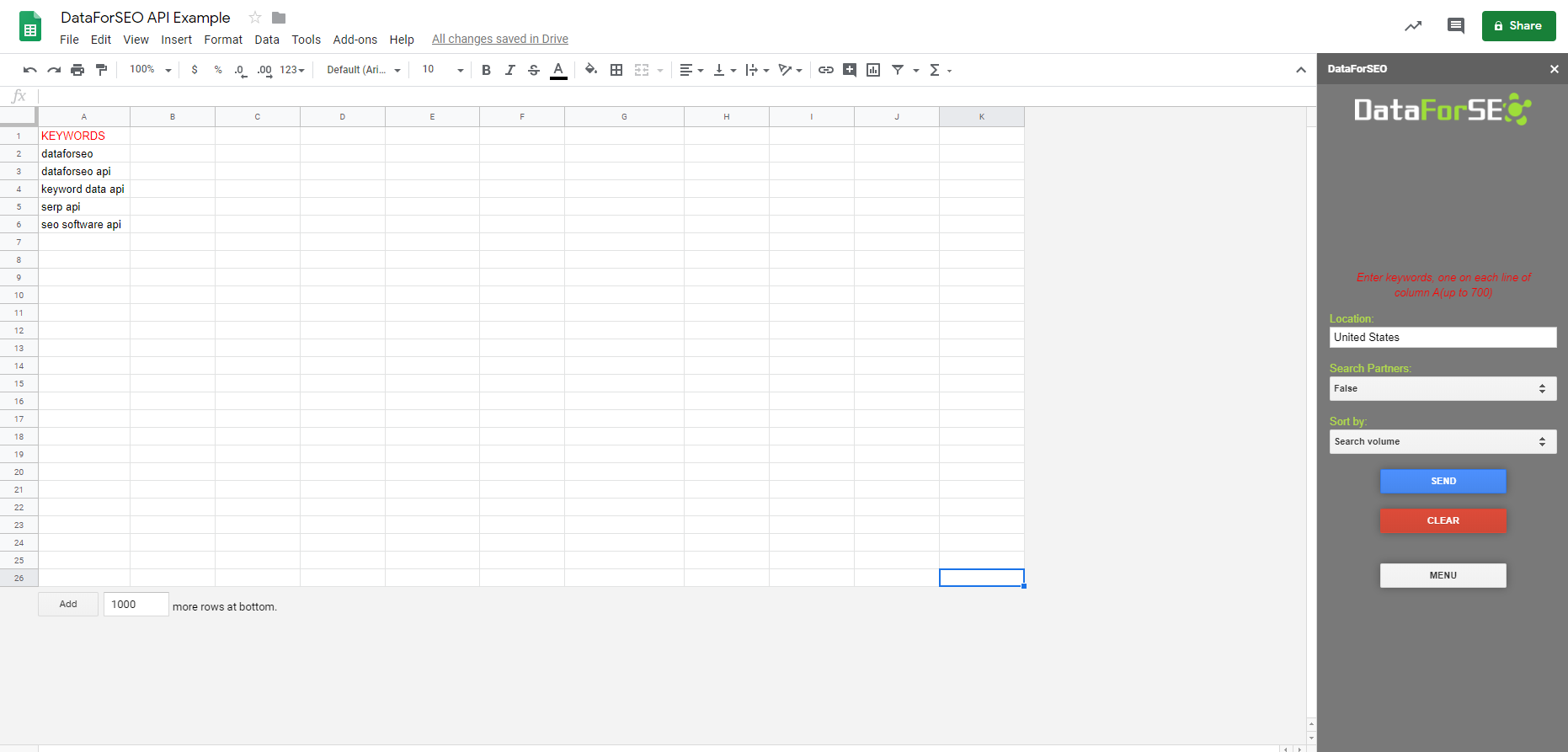Toggle bold formatting

[486, 70]
